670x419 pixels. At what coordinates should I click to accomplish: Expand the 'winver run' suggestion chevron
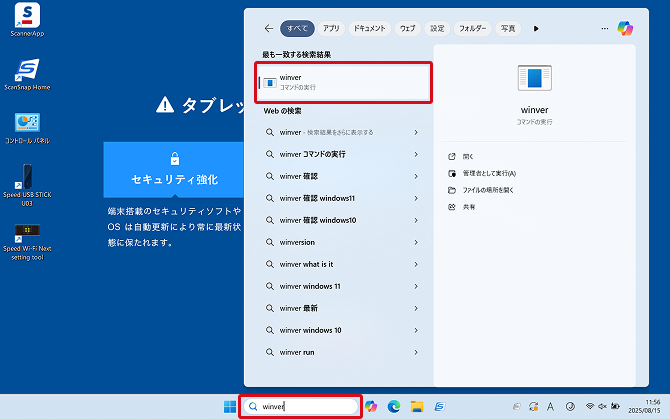(x=415, y=352)
